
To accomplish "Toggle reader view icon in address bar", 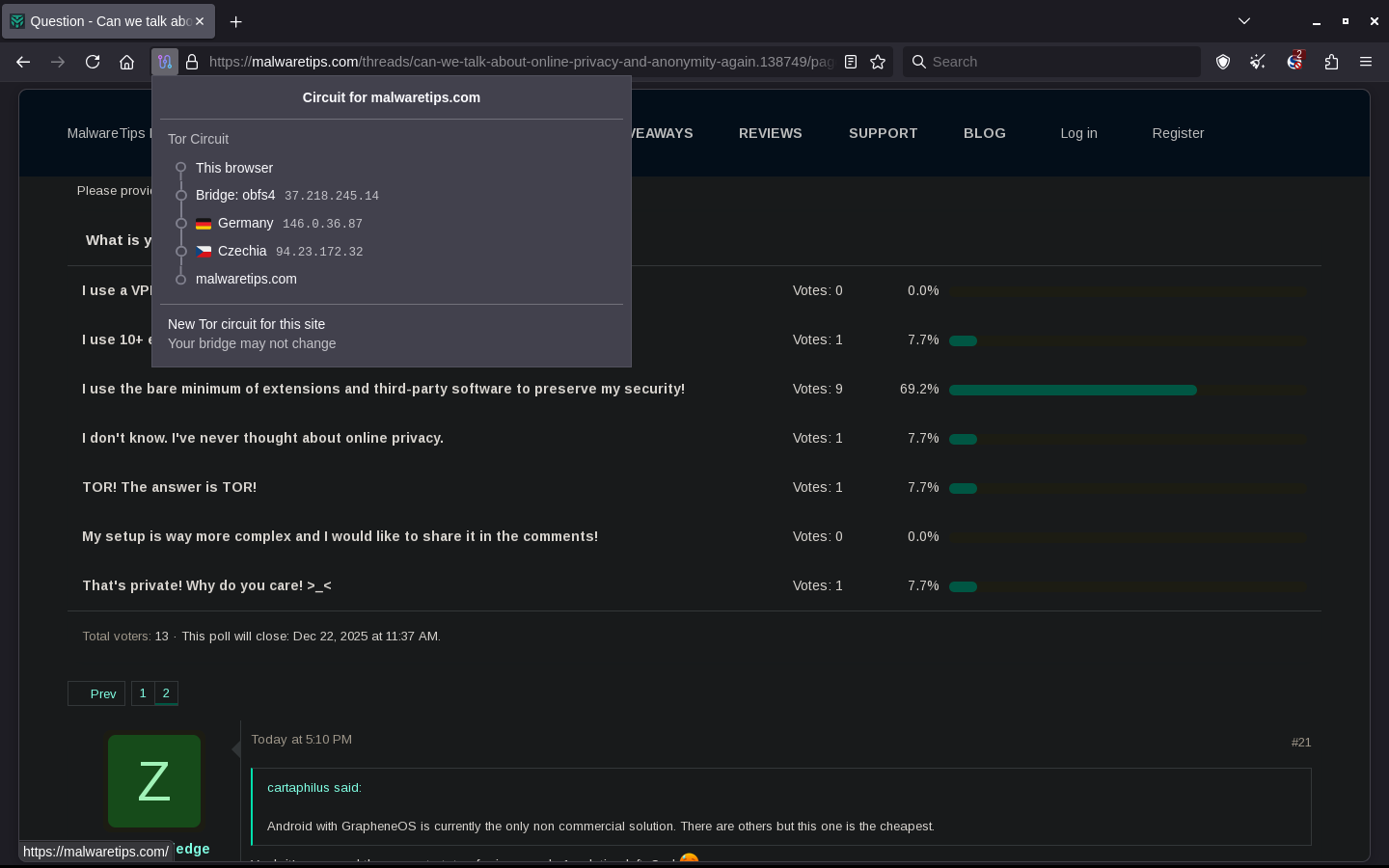I will click(x=851, y=62).
